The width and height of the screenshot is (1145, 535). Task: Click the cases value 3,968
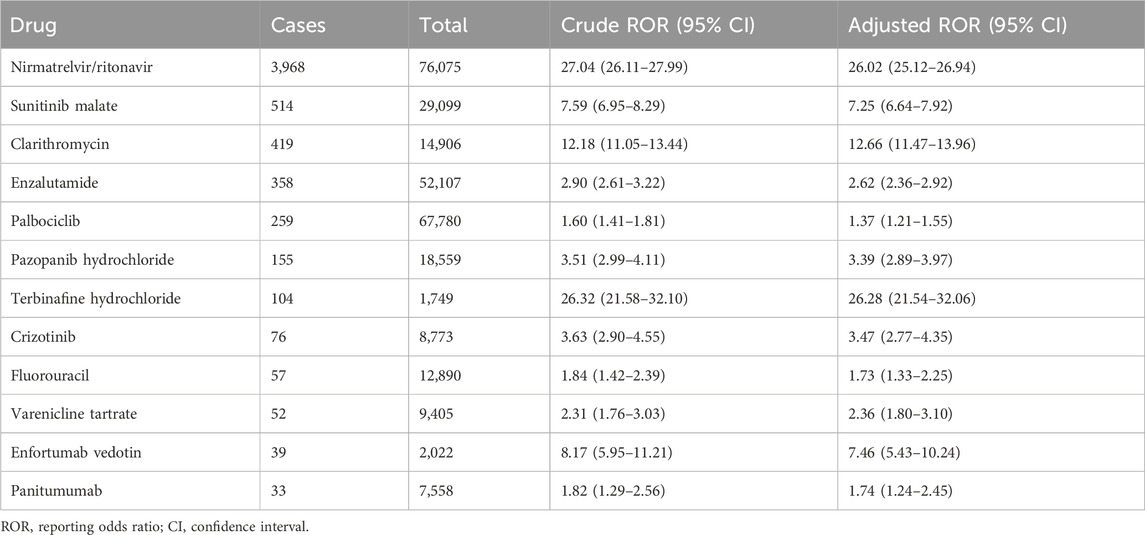[292, 69]
